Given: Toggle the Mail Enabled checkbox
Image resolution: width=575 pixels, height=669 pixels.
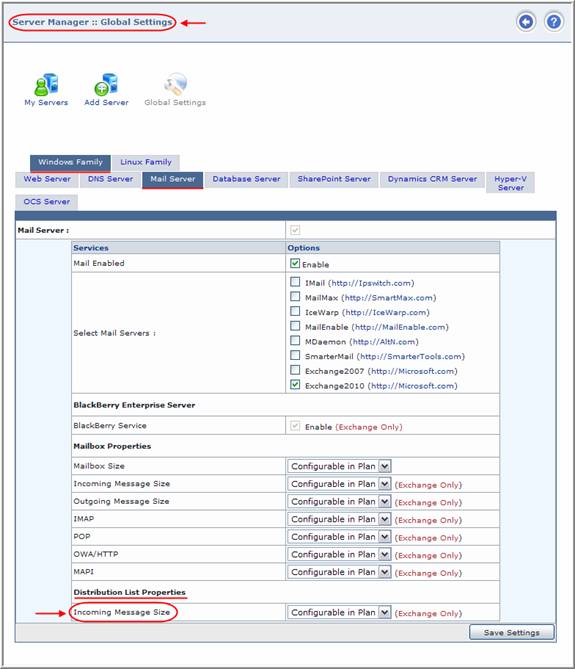Looking at the screenshot, I should click(295, 263).
